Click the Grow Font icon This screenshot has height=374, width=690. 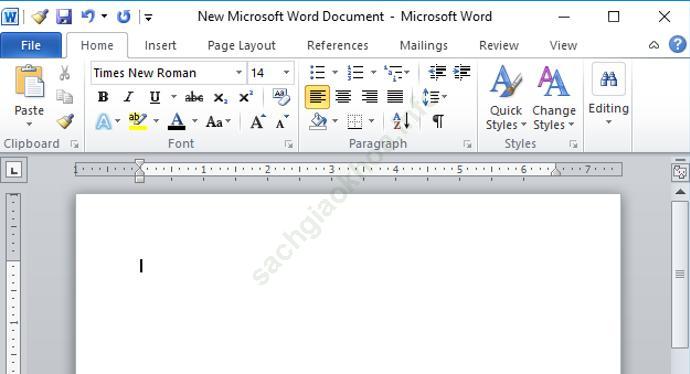click(x=258, y=121)
